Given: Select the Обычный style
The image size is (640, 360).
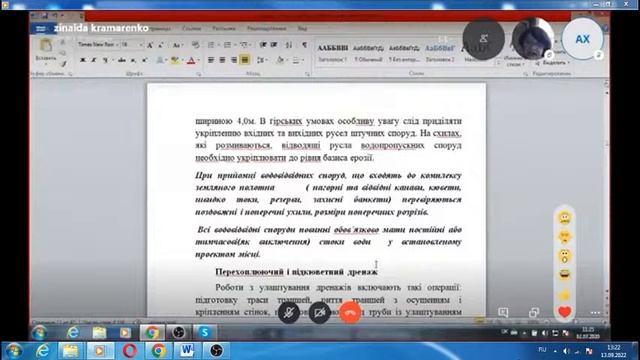Looking at the screenshot, I should pyautogui.click(x=368, y=53).
